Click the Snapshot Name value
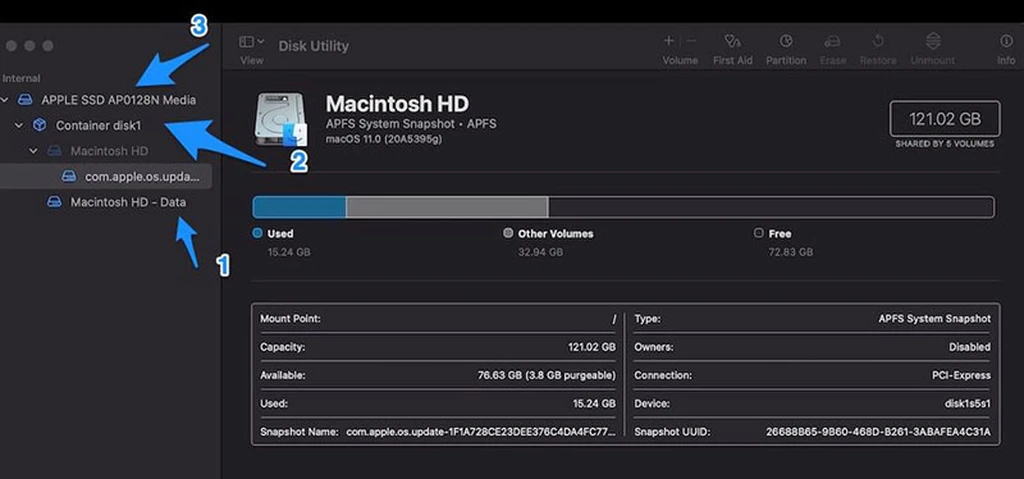This screenshot has height=479, width=1024. pos(481,431)
